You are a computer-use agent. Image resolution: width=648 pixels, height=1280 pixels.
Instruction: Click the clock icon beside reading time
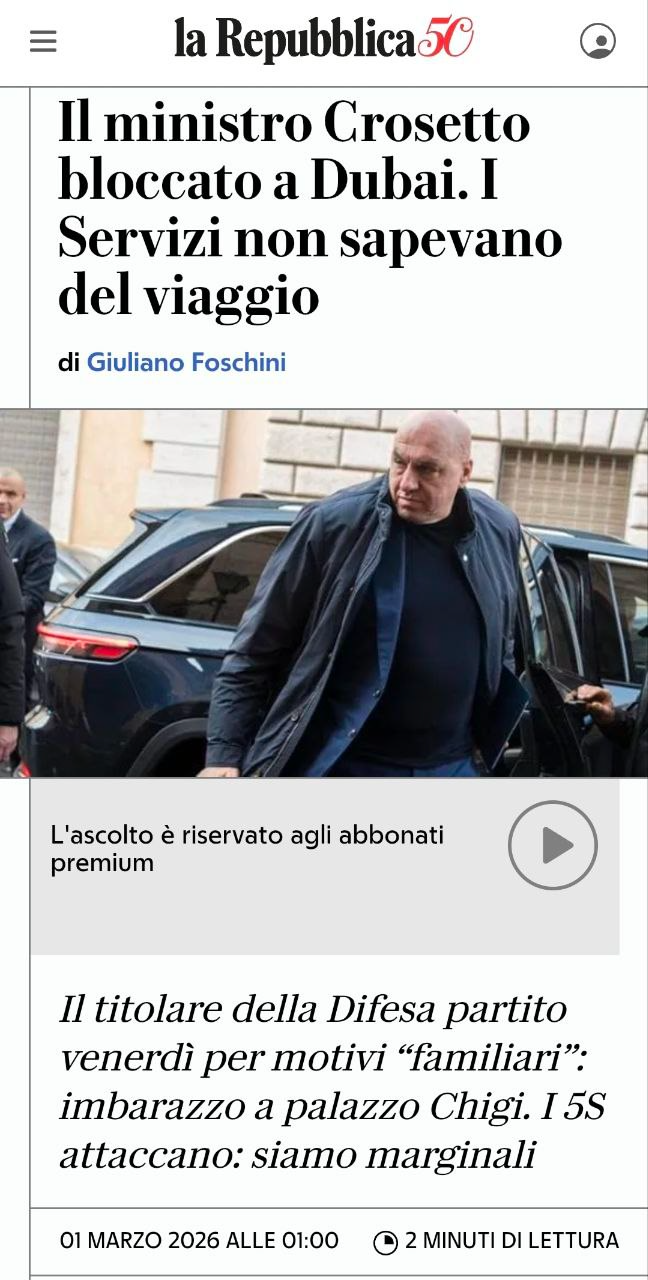(x=385, y=1242)
